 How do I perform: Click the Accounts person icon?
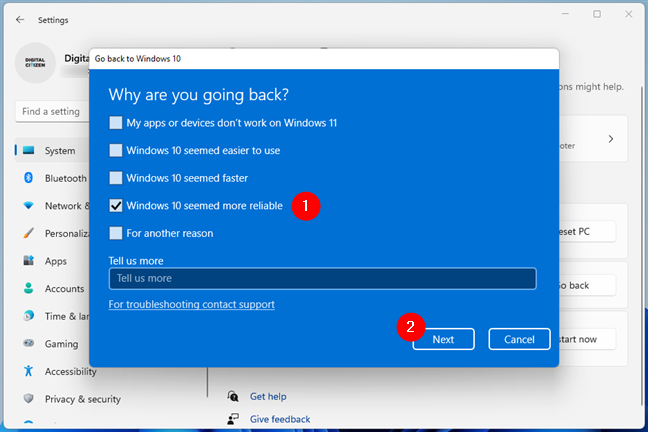(x=29, y=289)
